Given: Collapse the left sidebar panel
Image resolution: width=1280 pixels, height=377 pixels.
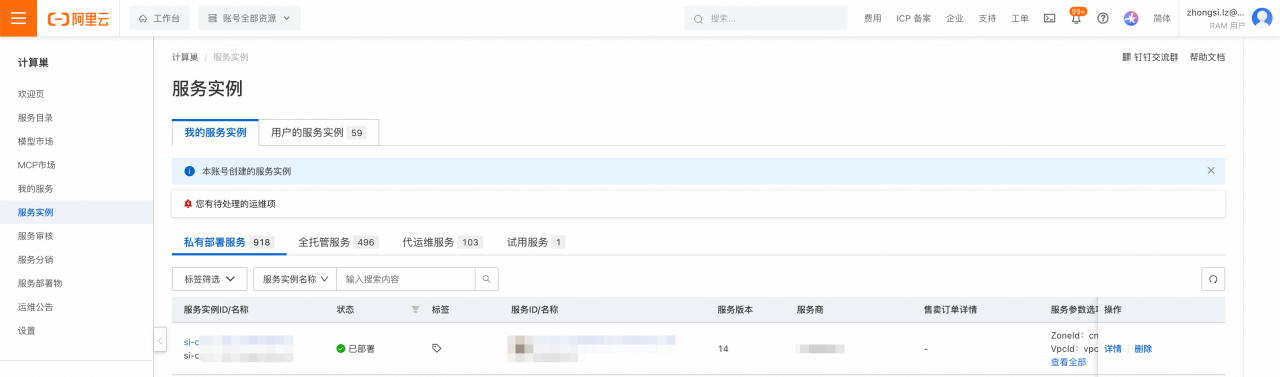Looking at the screenshot, I should coord(160,340).
